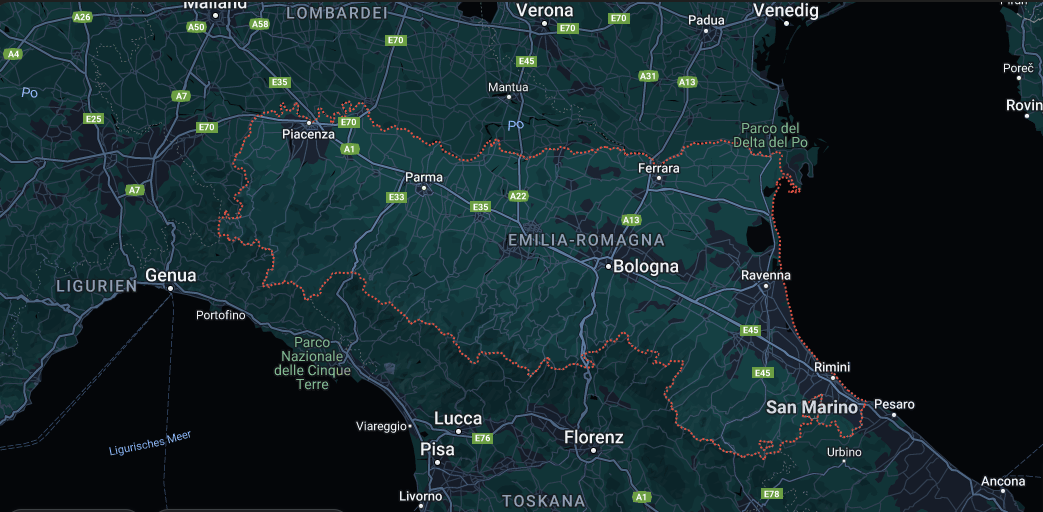Select the Ravenna city label

[x=766, y=275]
